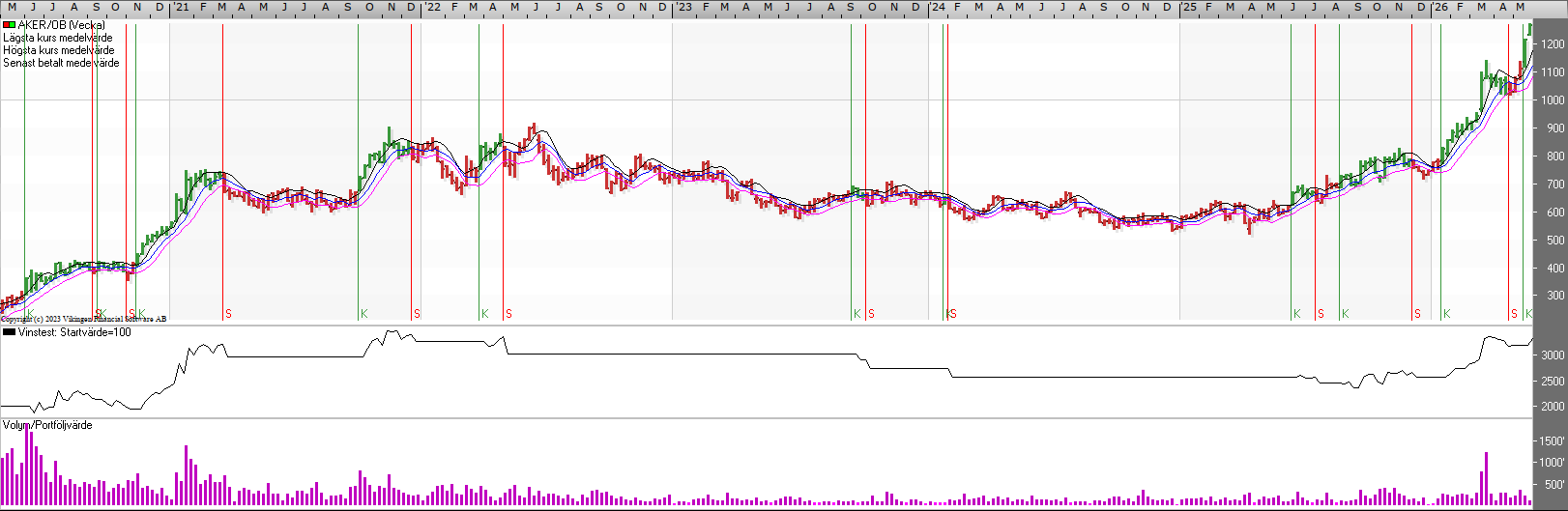The image size is (1568, 511).
Task: Click the '22 year label on time axis
Action: pyautogui.click(x=432, y=7)
